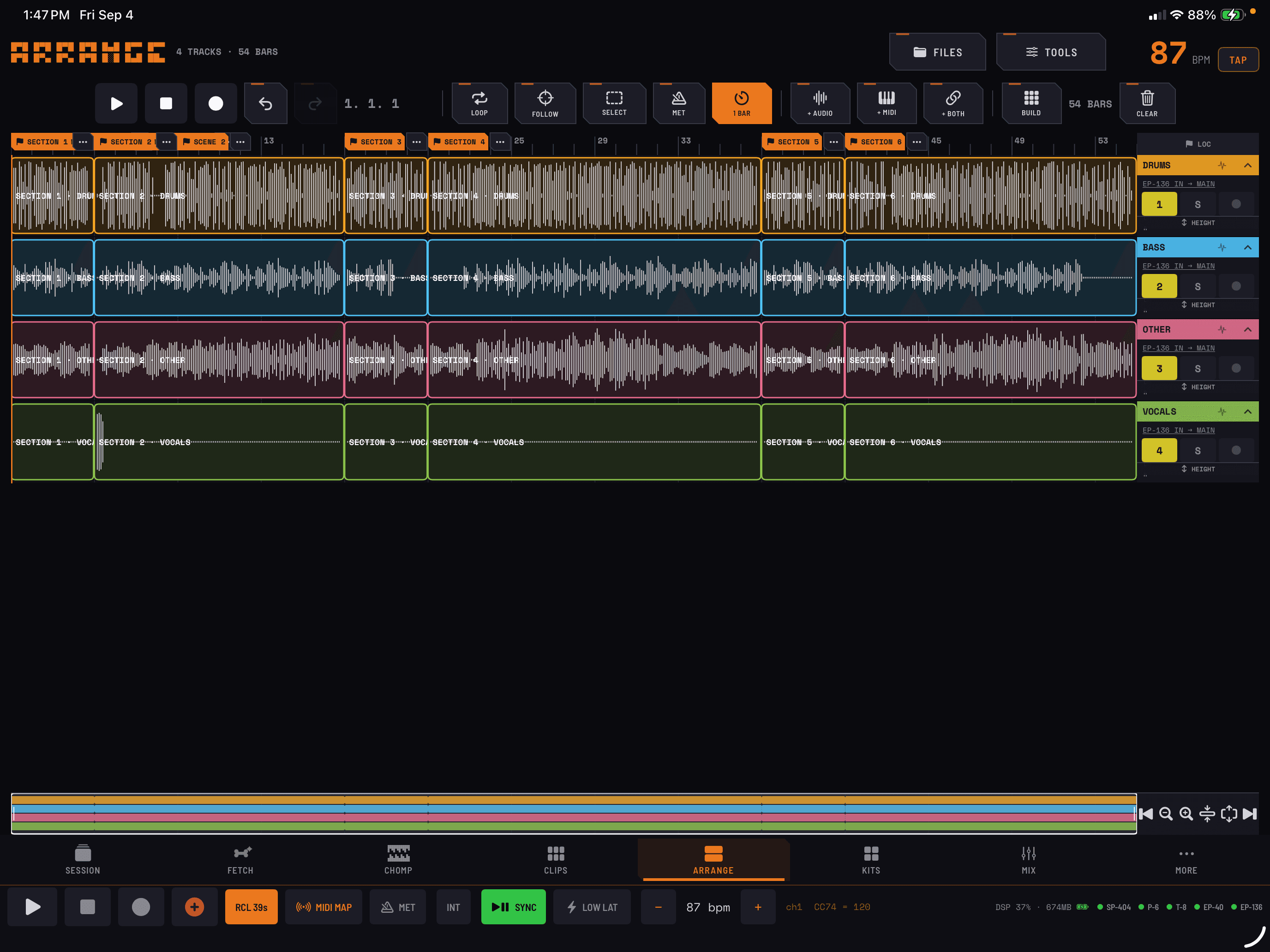
Task: Solo the Bass track
Action: (1198, 286)
